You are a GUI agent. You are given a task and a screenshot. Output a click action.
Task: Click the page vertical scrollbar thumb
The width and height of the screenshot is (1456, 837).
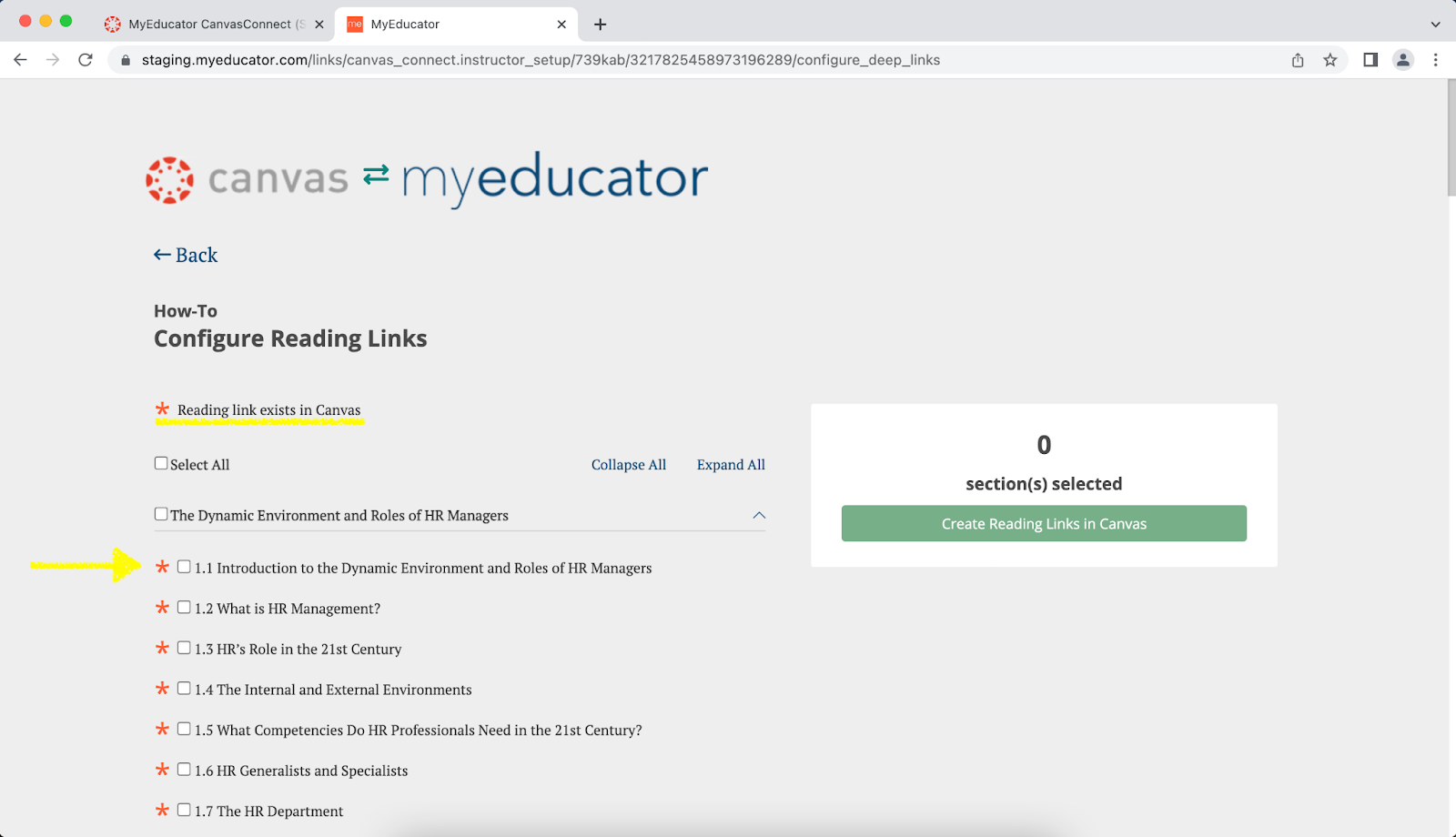pos(1451,137)
